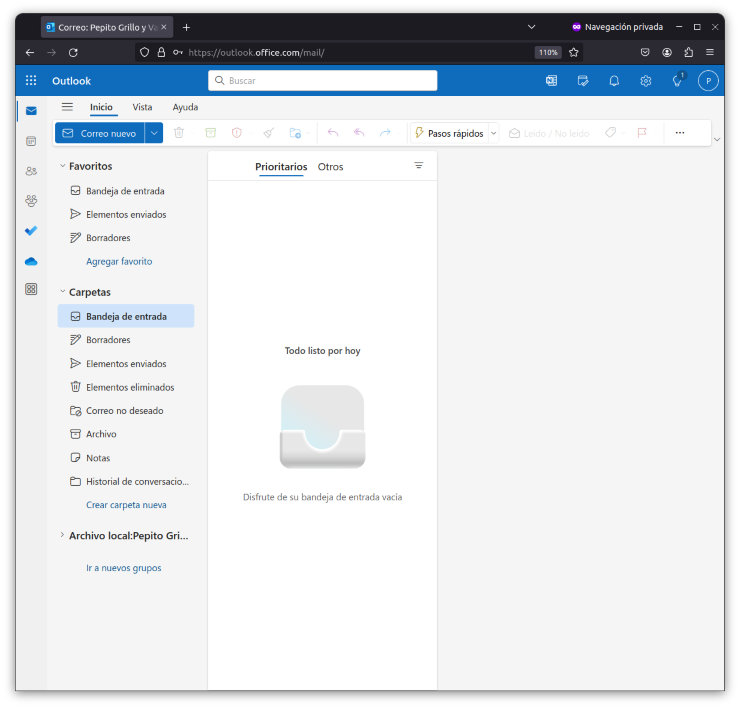The height and width of the screenshot is (708, 740).
Task: Click the Delete trash icon in toolbar
Action: (179, 133)
